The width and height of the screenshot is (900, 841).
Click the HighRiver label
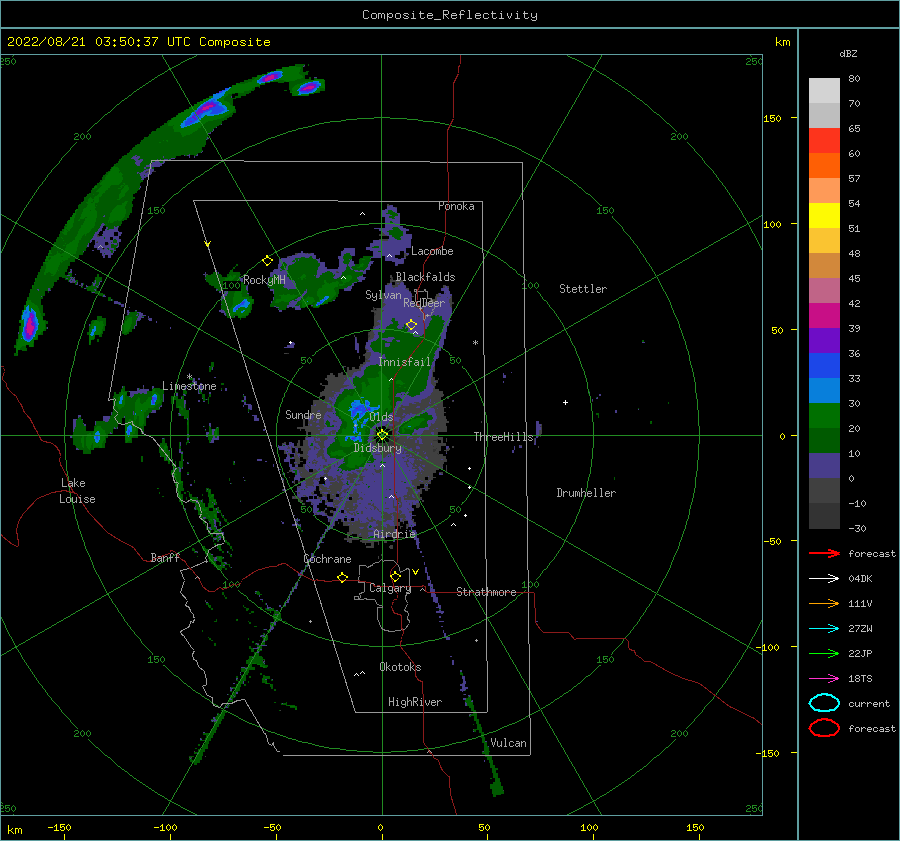415,702
